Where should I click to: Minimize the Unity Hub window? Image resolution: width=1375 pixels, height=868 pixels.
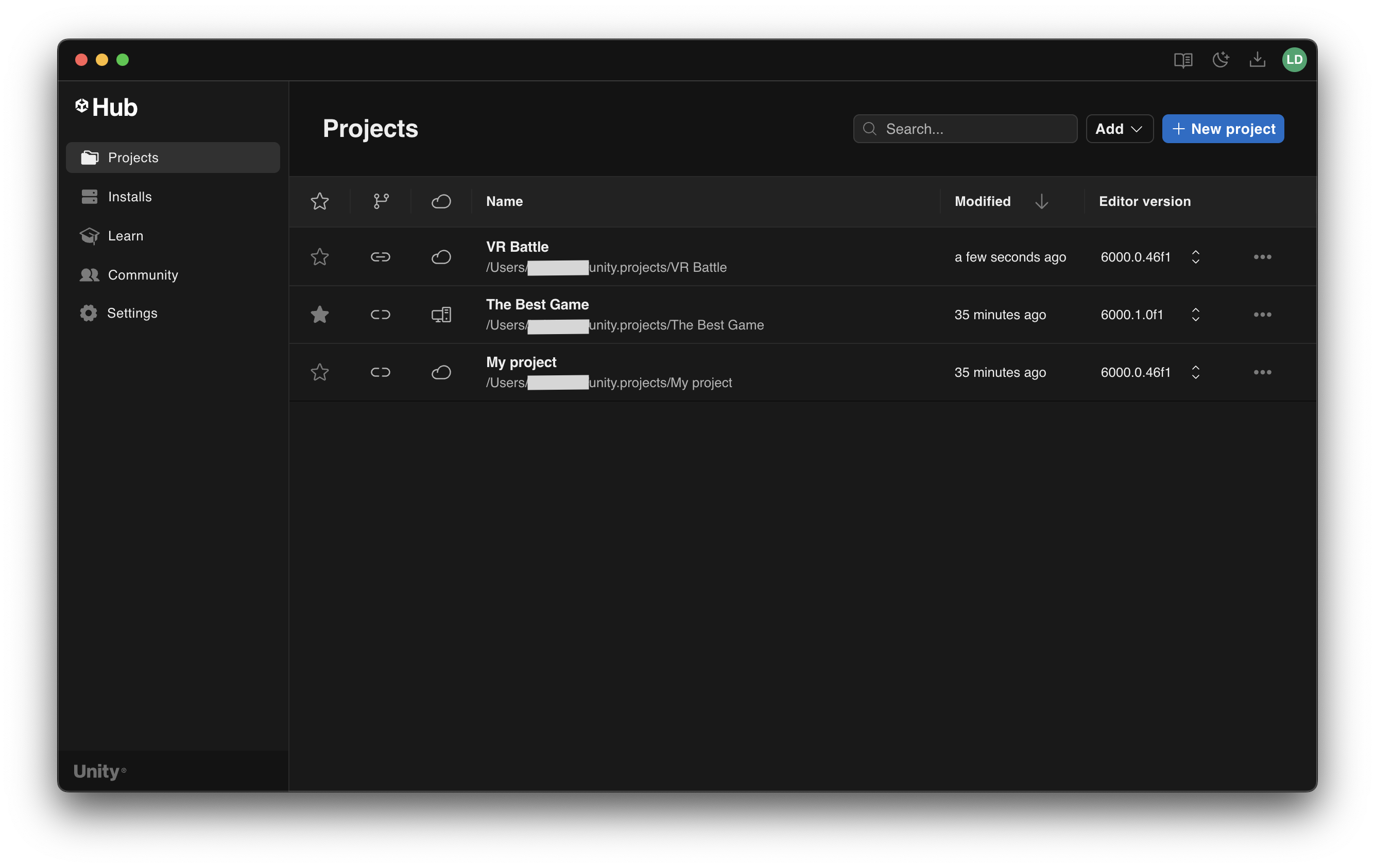coord(101,60)
